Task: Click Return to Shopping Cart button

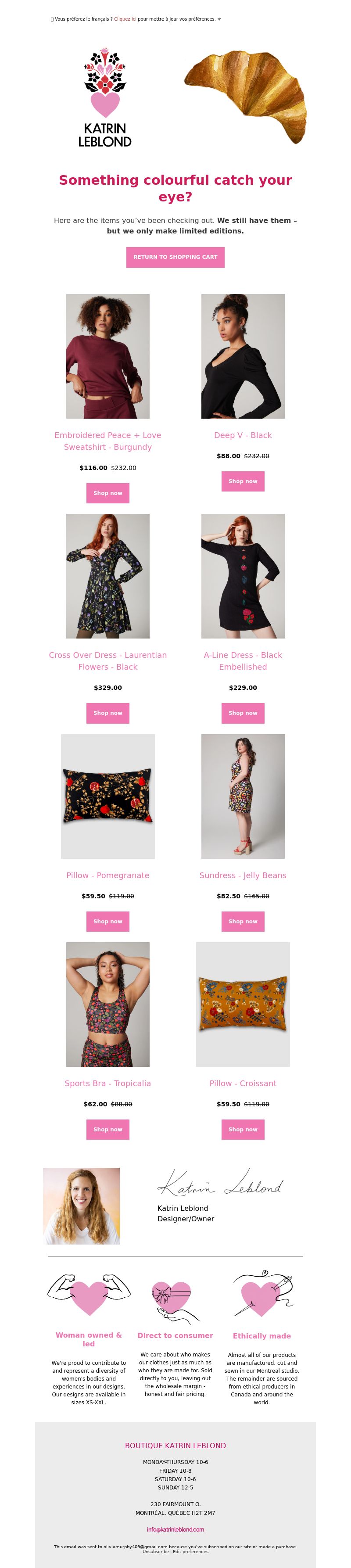Action: [175, 257]
